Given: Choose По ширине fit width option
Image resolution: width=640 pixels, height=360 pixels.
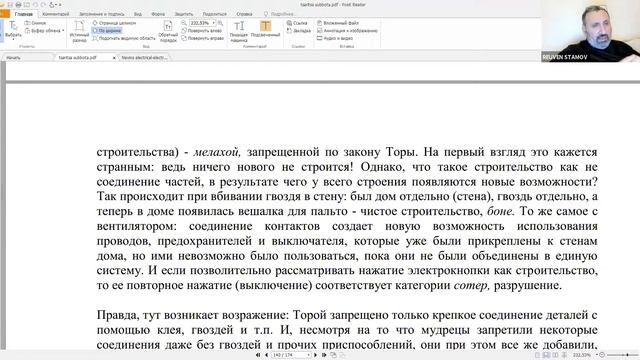Looking at the screenshot, I should [107, 31].
